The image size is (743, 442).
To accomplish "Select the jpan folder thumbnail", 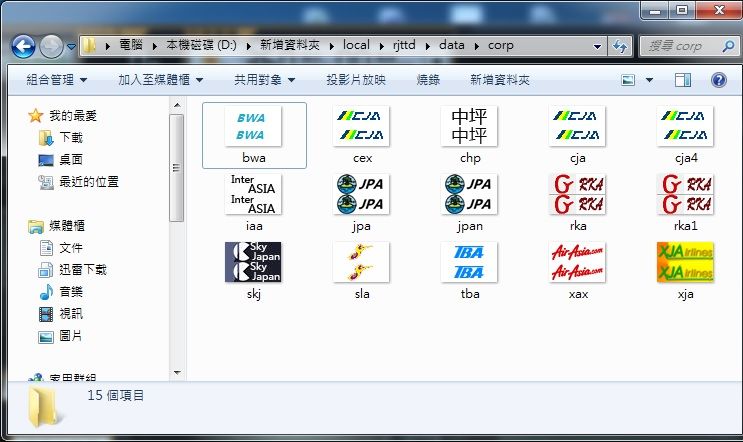I will click(470, 194).
